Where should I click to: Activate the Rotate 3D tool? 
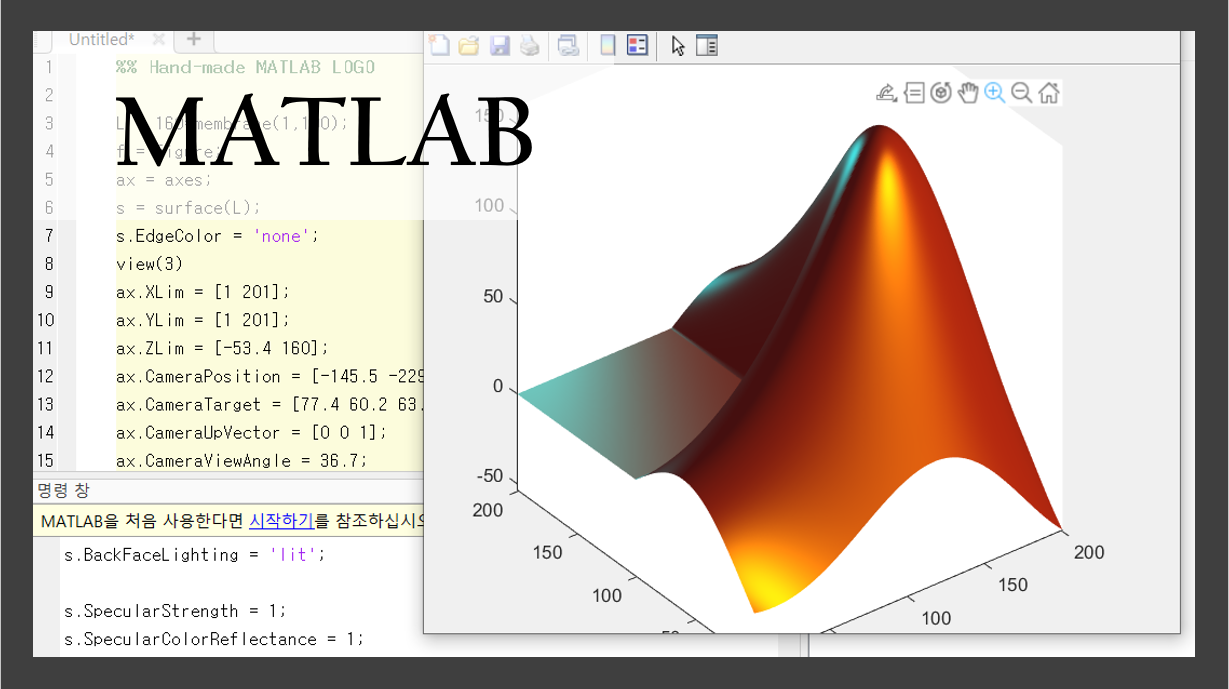[x=941, y=93]
